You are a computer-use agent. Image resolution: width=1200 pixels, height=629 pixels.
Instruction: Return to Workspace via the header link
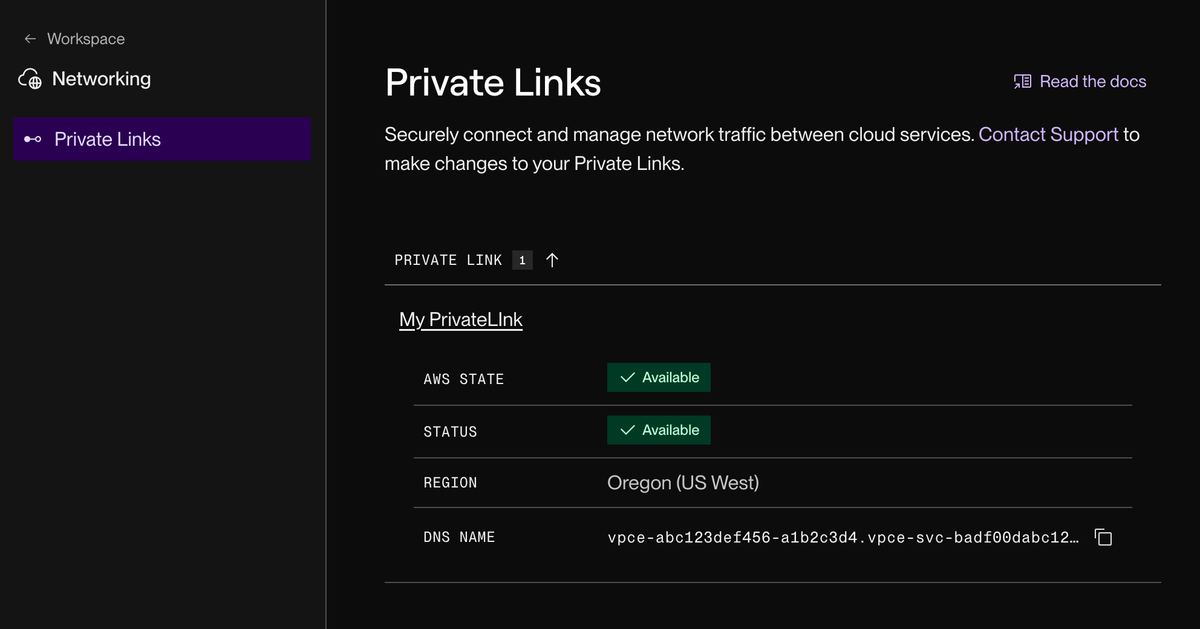click(x=85, y=38)
